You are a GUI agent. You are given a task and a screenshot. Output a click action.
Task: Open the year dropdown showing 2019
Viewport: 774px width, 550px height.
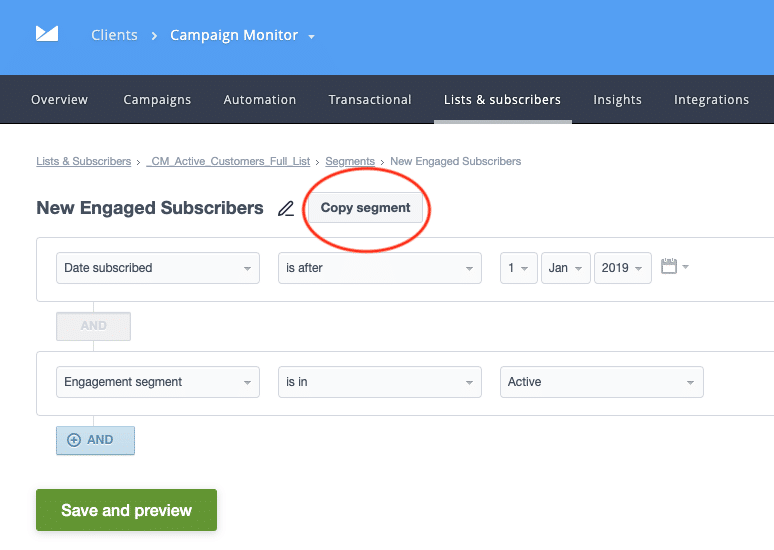pos(622,268)
